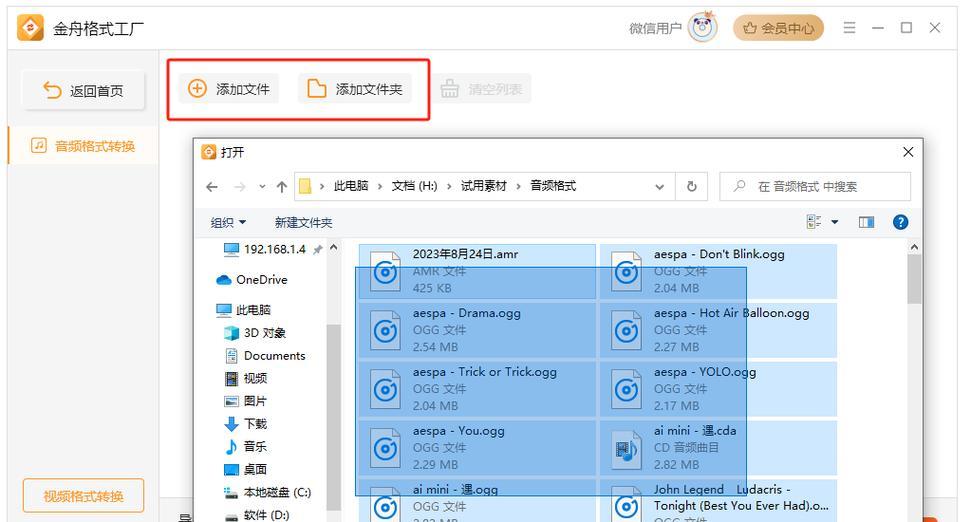
Task: Select file ai mini - 遇.ogg
Action: [x=477, y=500]
